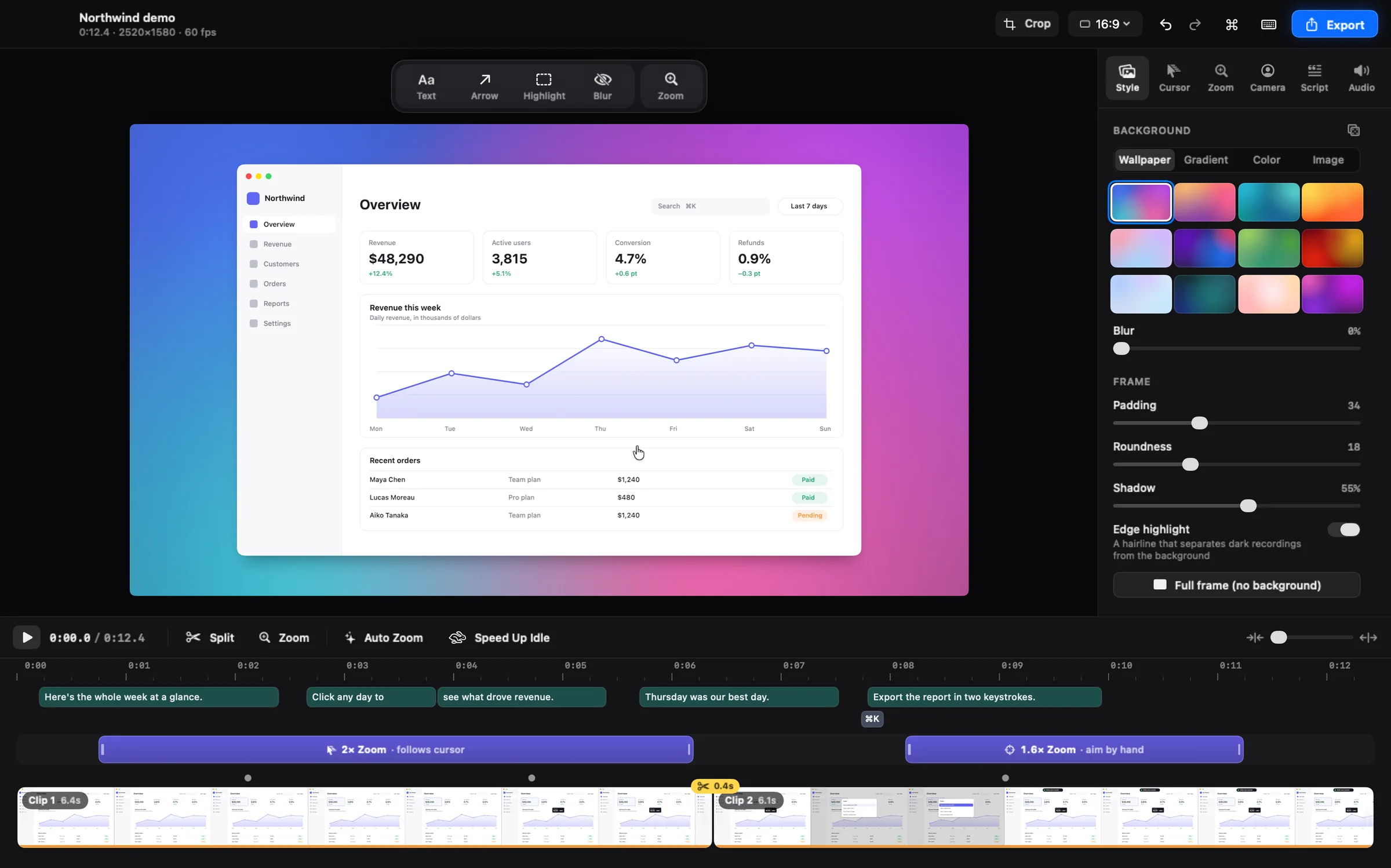Click Speed Up Idle
1391x868 pixels.
[499, 637]
